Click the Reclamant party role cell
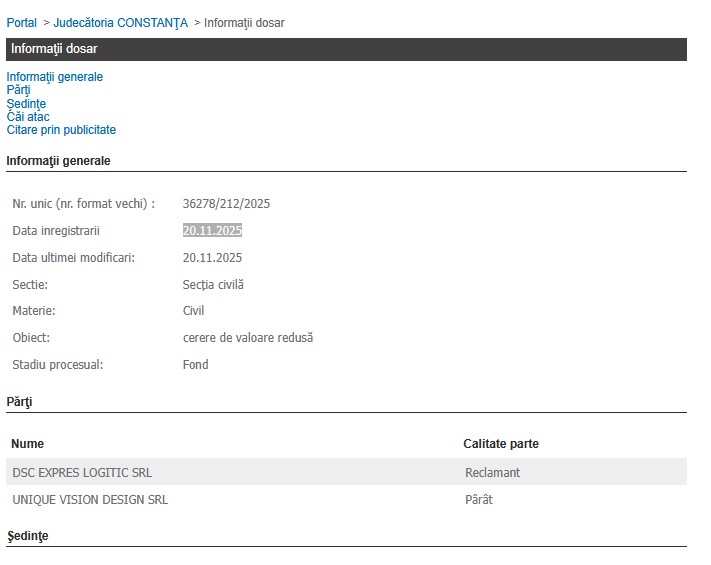Viewport: 711px width, 565px height. [x=492, y=472]
